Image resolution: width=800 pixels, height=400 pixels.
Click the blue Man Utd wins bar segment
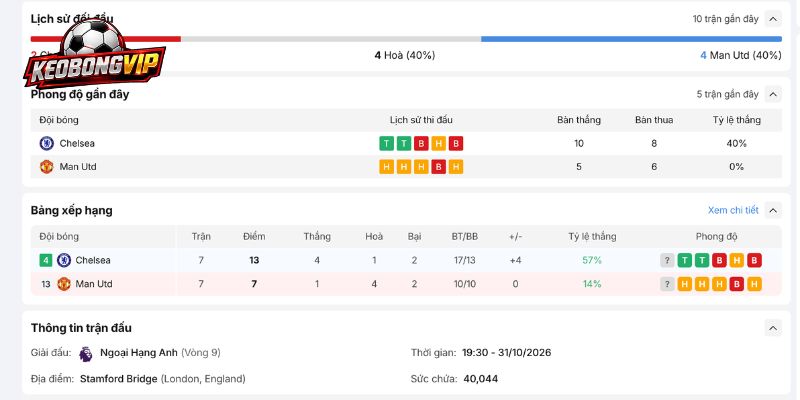point(631,39)
